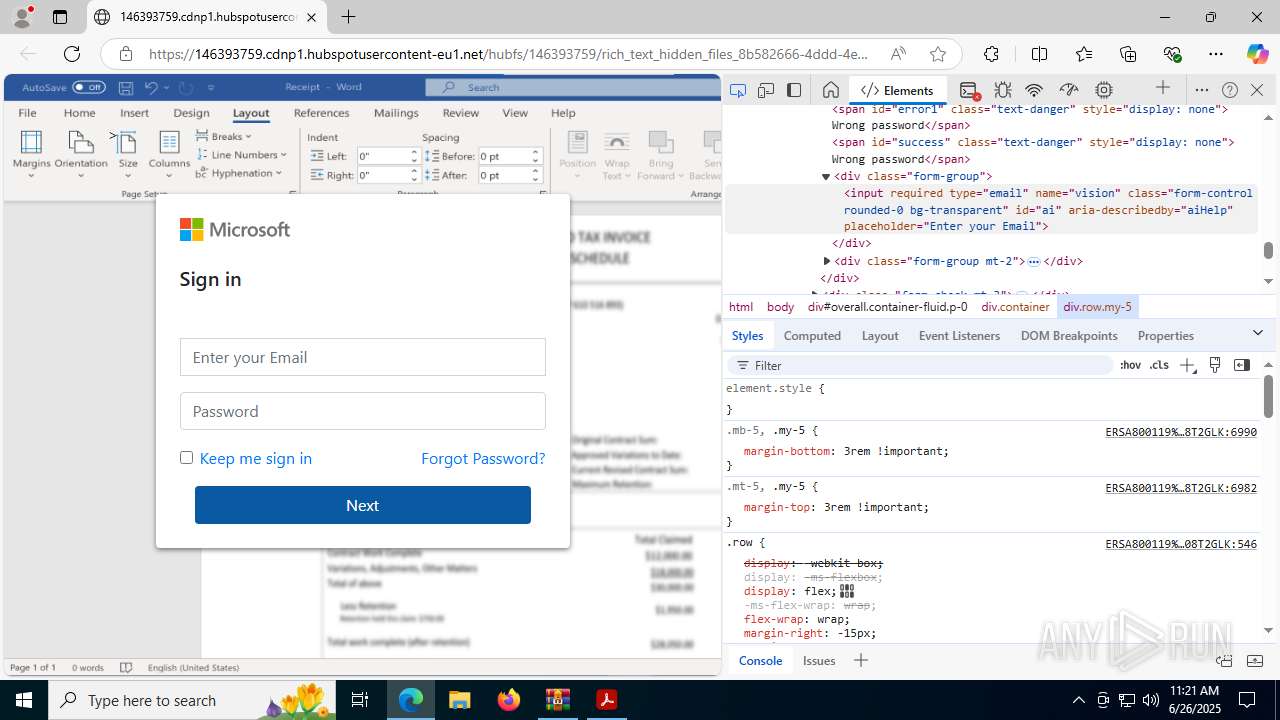Open the Memory chip icon in DevTools
The width and height of the screenshot is (1280, 720).
[x=1104, y=90]
